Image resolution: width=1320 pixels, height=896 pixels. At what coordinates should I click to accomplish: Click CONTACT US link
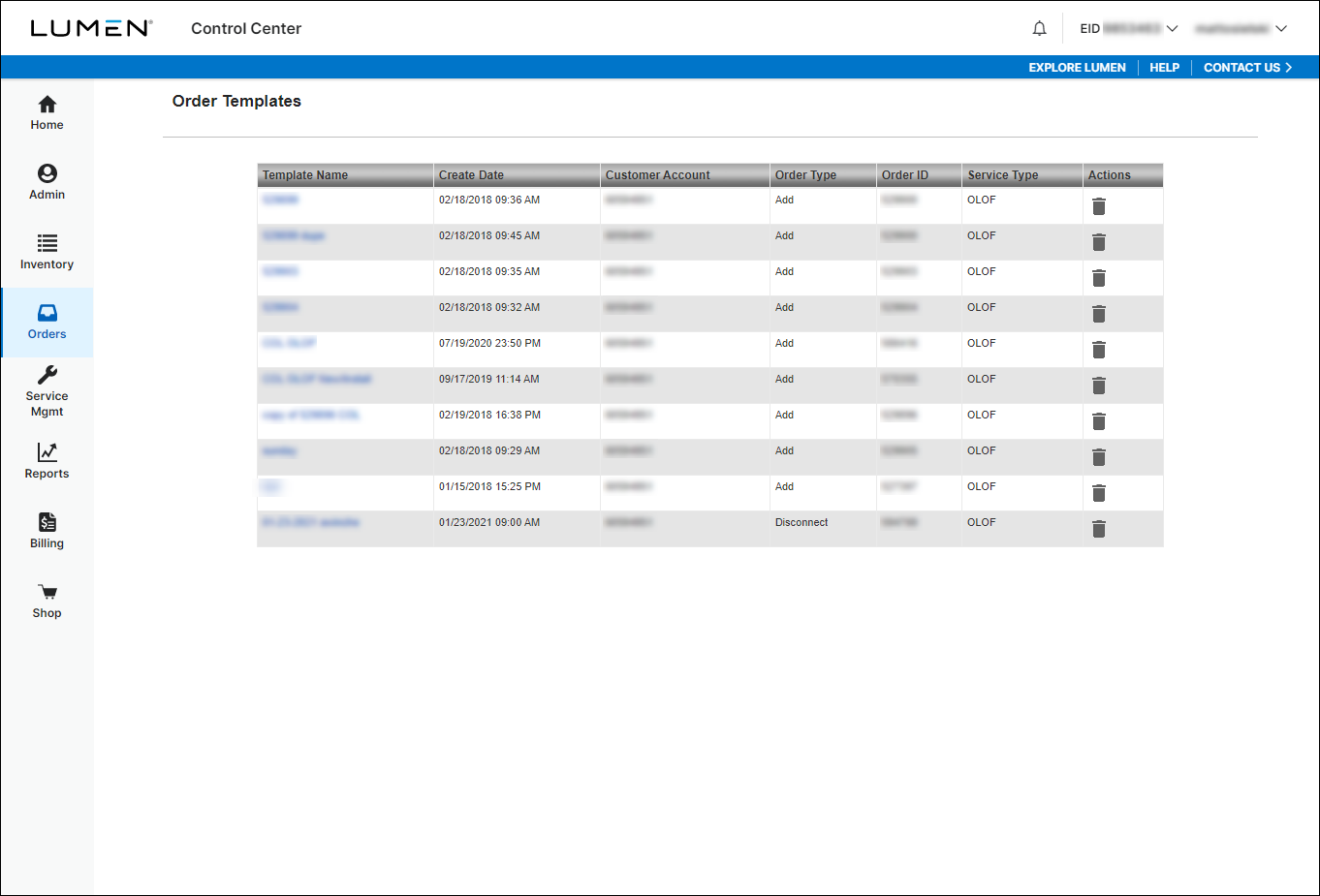1247,68
